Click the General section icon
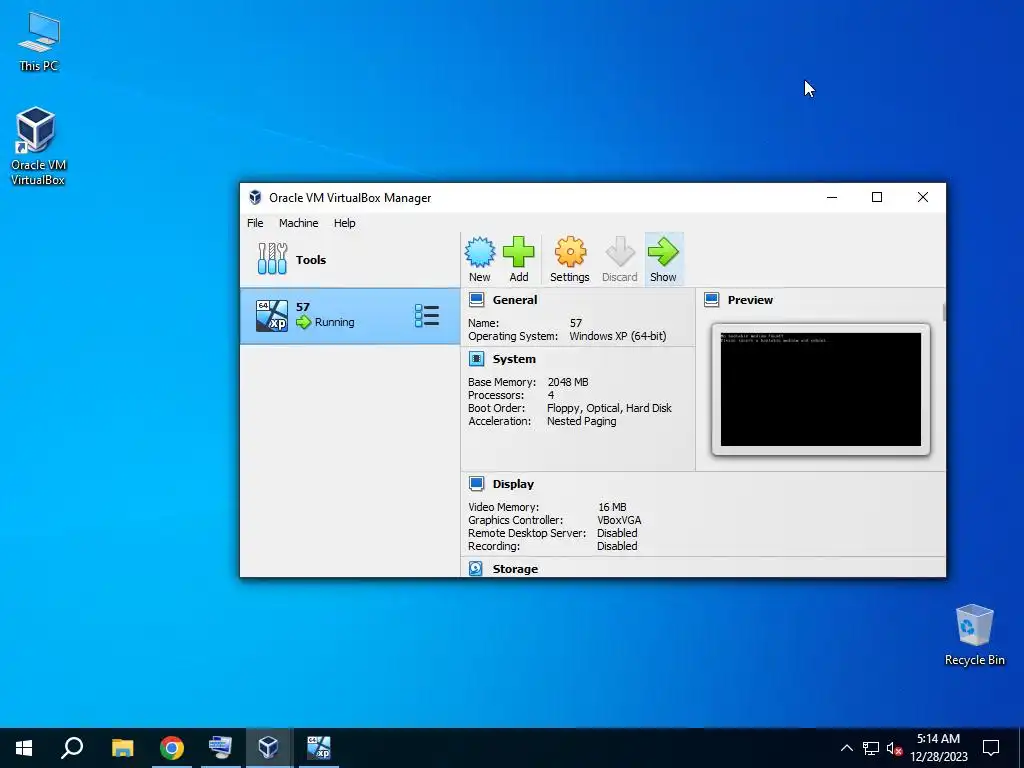 pos(477,300)
